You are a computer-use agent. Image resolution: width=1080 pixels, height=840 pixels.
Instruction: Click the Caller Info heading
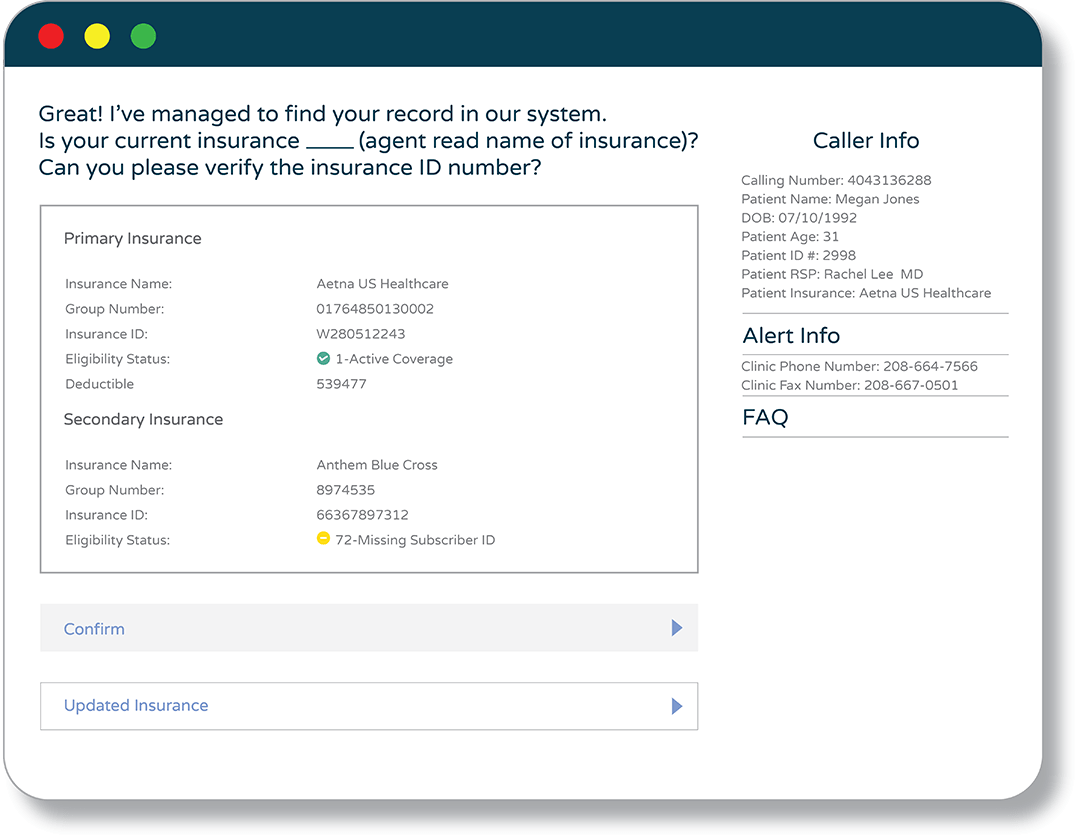pos(865,141)
